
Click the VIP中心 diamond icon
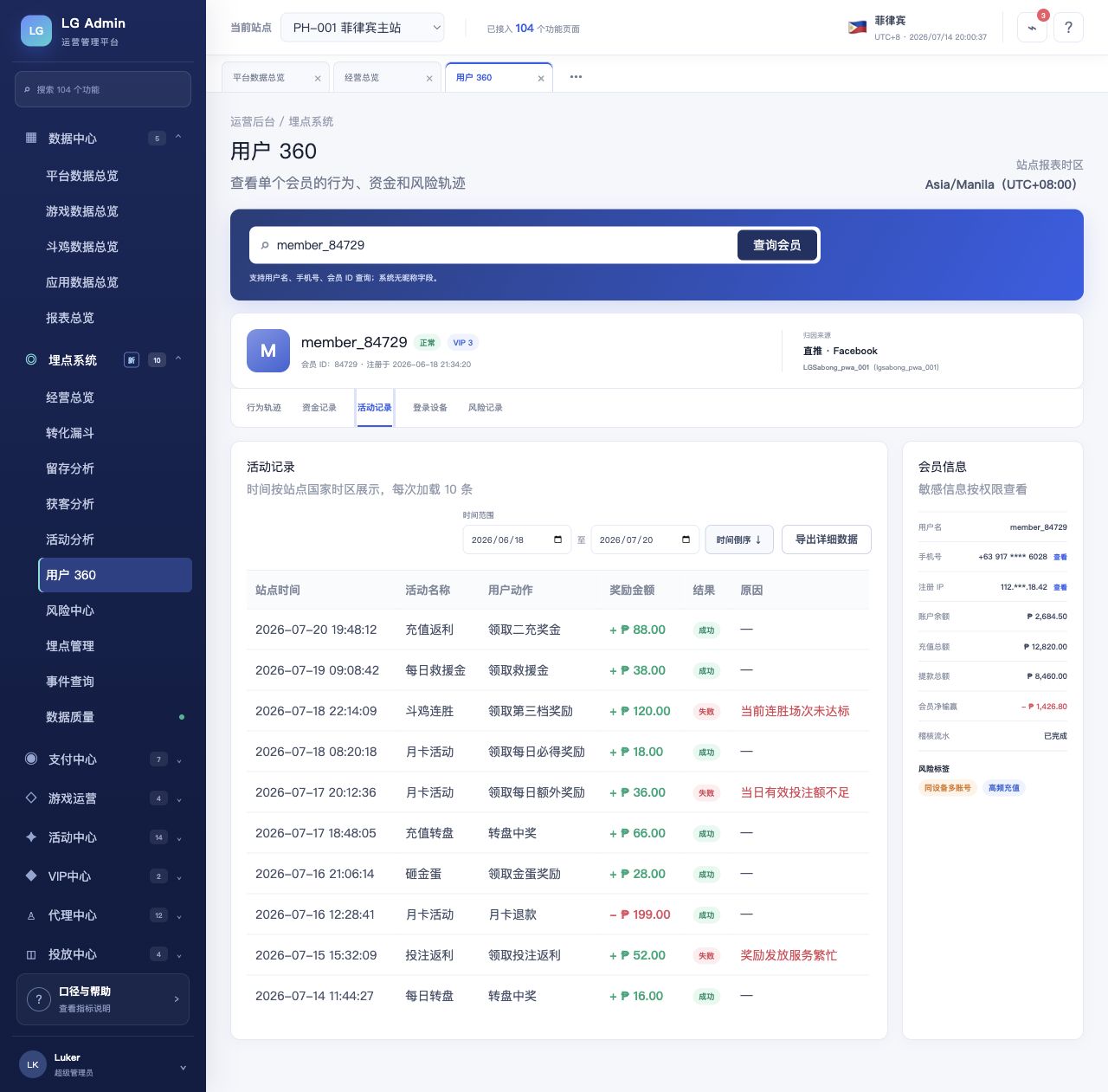tap(31, 876)
